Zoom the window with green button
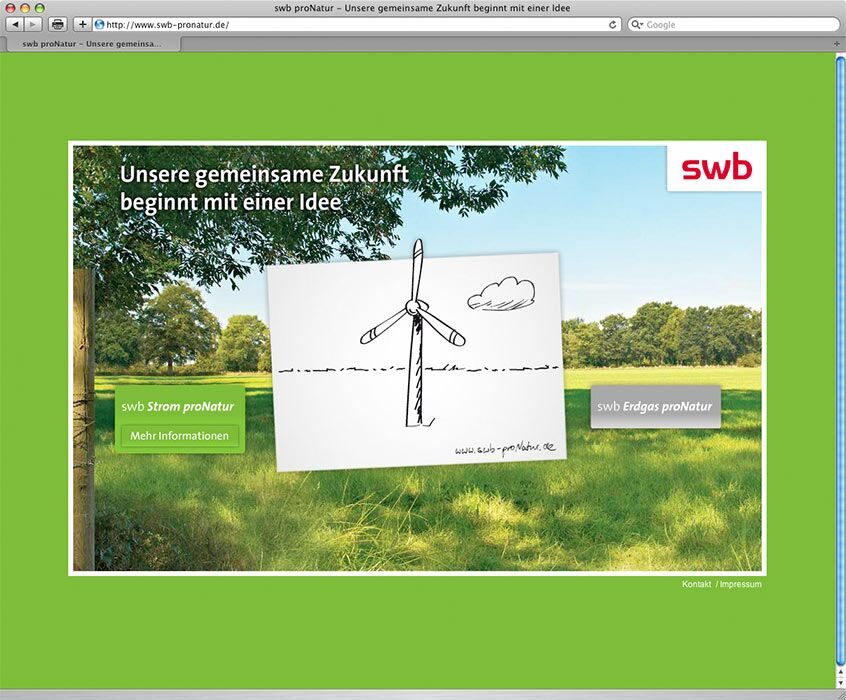846x700 pixels. point(39,8)
